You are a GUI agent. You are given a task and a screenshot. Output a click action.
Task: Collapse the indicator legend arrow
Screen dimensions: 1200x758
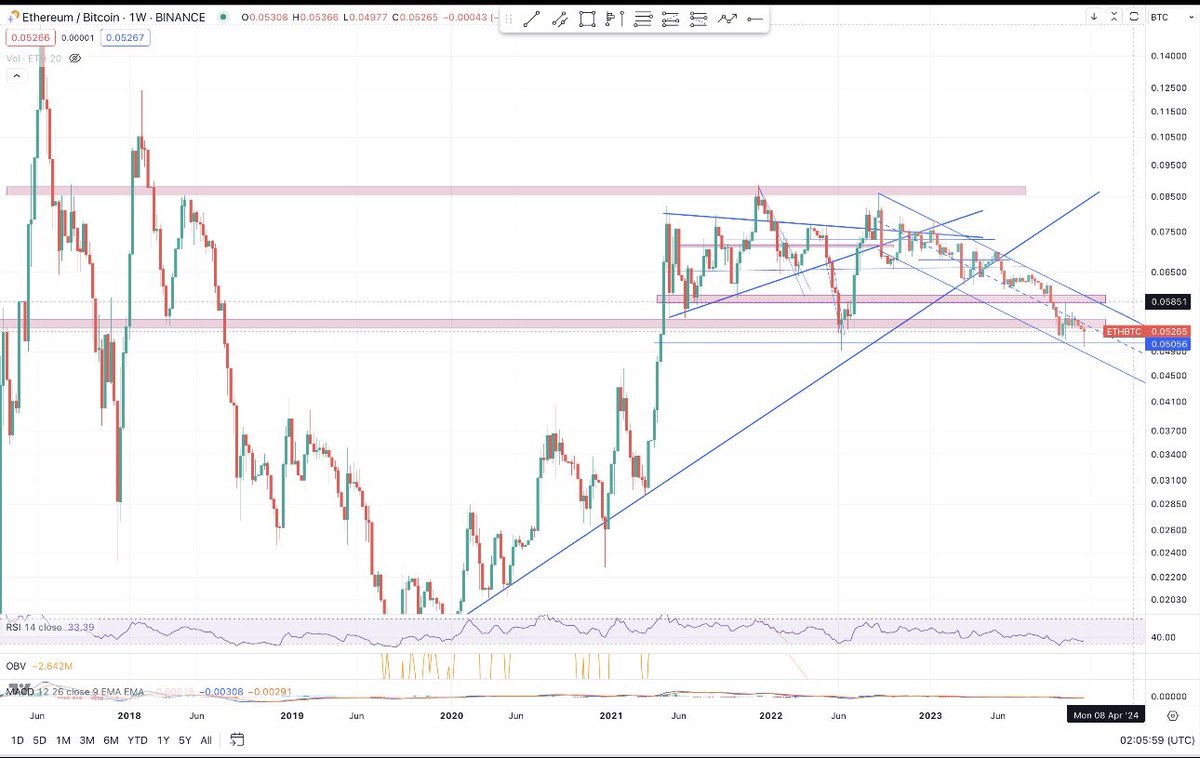click(17, 76)
